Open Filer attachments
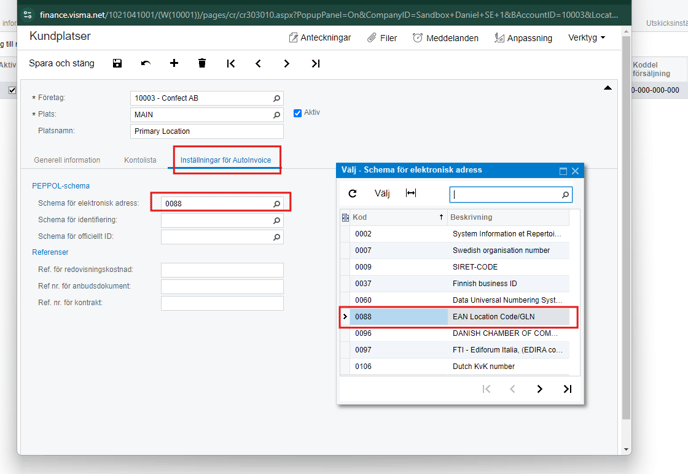Image resolution: width=688 pixels, height=474 pixels. [382, 38]
